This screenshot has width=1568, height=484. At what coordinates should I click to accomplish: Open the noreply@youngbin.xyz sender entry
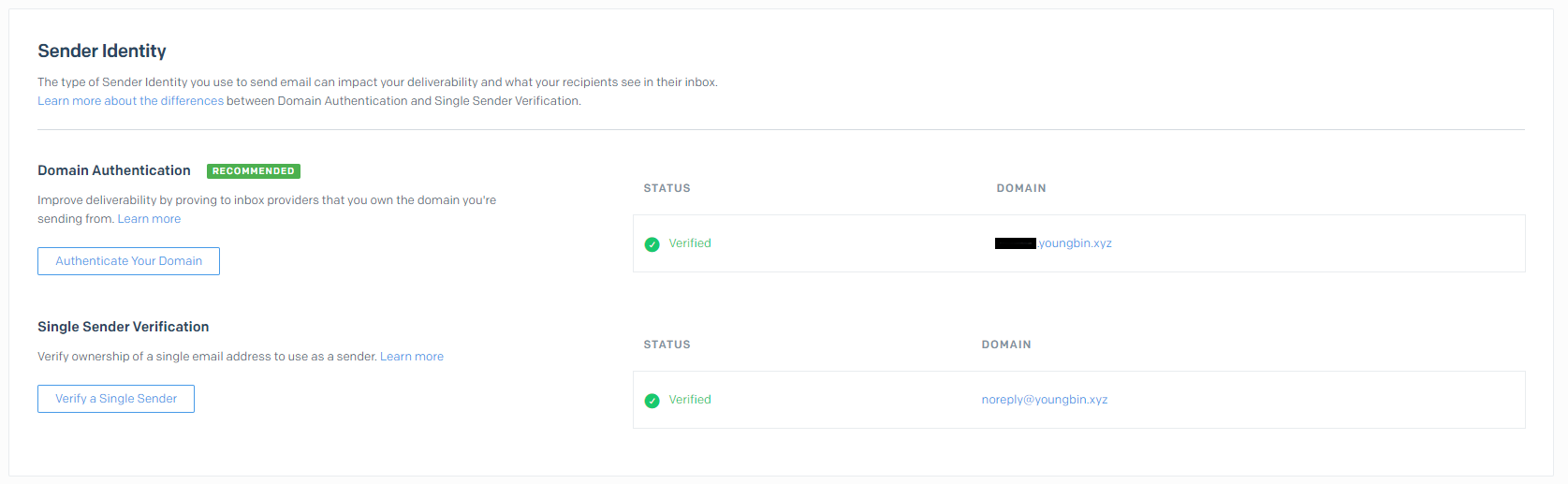(1044, 400)
